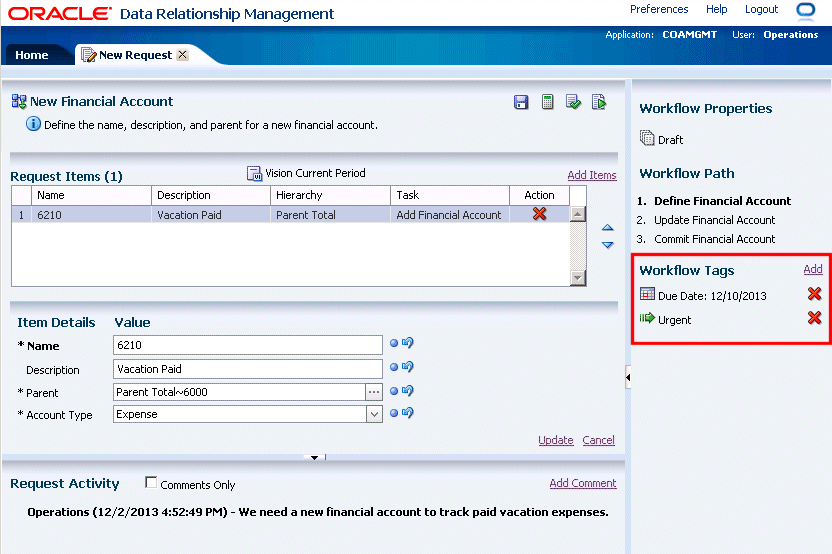Click the blue dot icon beside Name field
Image resolution: width=832 pixels, height=554 pixels.
click(394, 343)
